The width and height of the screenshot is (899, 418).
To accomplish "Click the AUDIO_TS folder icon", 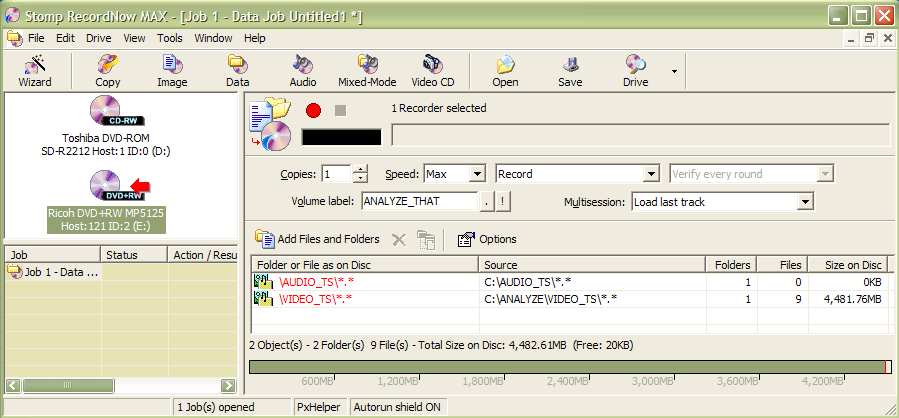I will coord(263,282).
